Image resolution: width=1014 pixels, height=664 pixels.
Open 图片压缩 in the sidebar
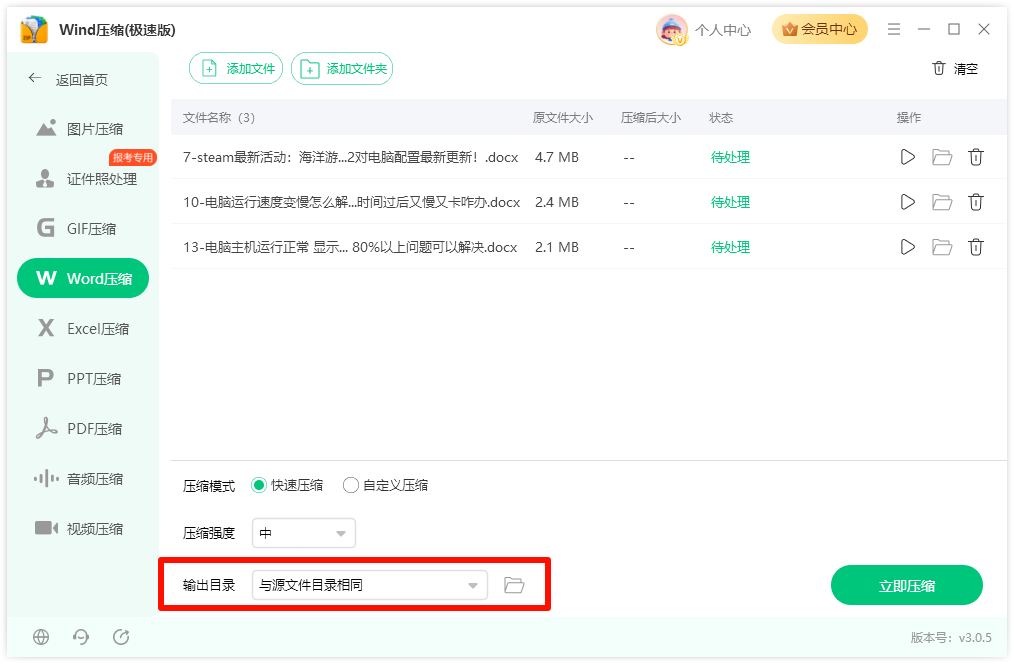(x=83, y=129)
